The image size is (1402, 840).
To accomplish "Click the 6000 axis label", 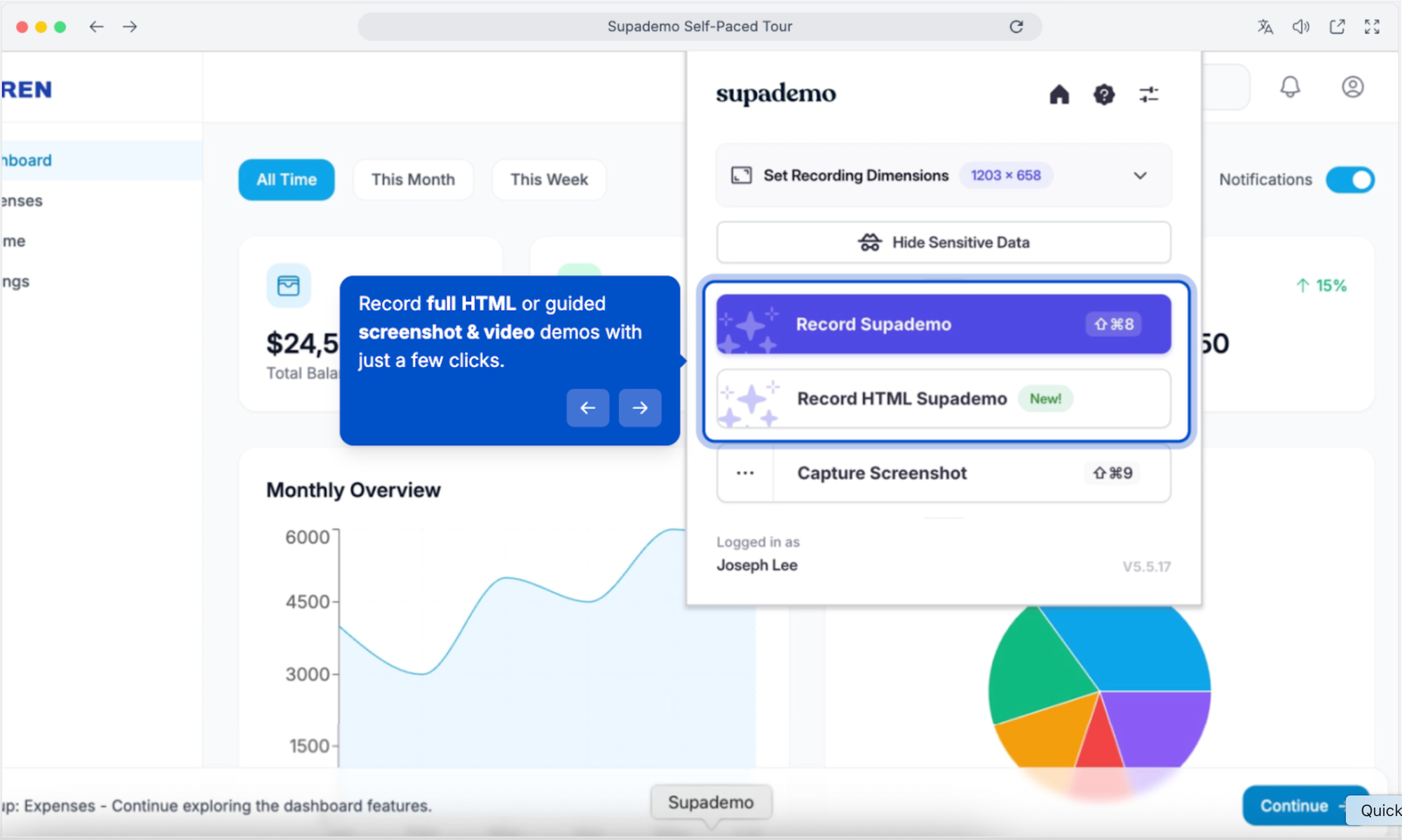I will [307, 537].
